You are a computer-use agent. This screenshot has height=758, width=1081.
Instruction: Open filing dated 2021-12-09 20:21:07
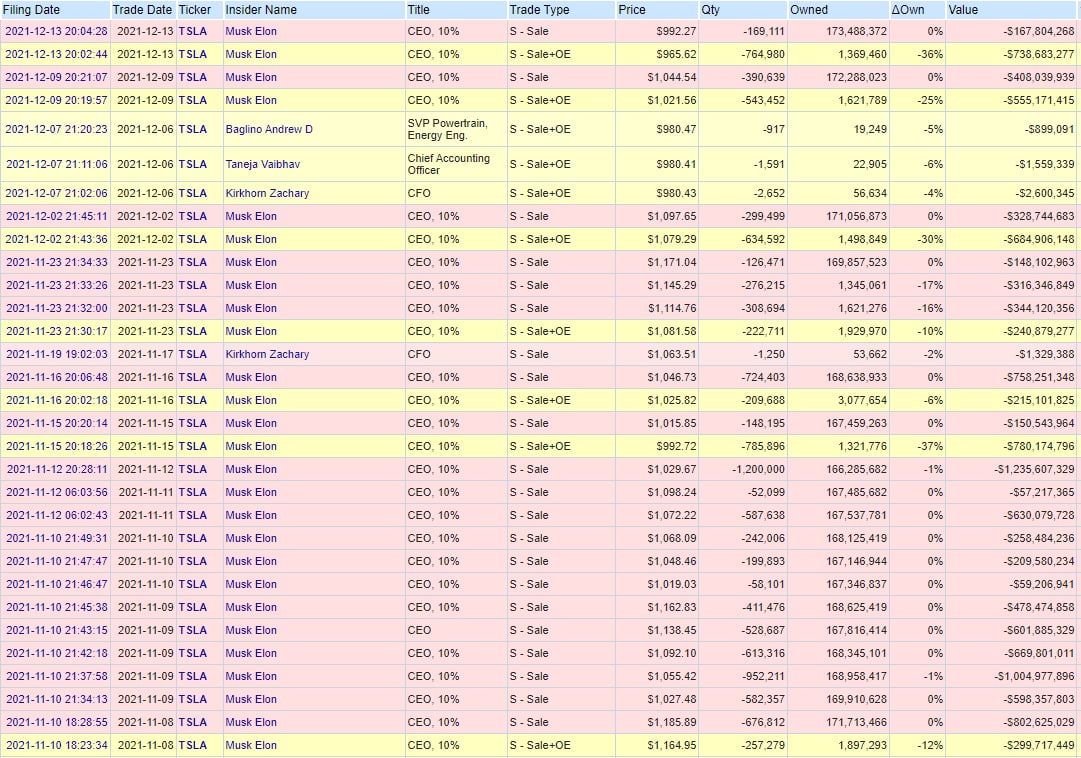click(x=57, y=77)
